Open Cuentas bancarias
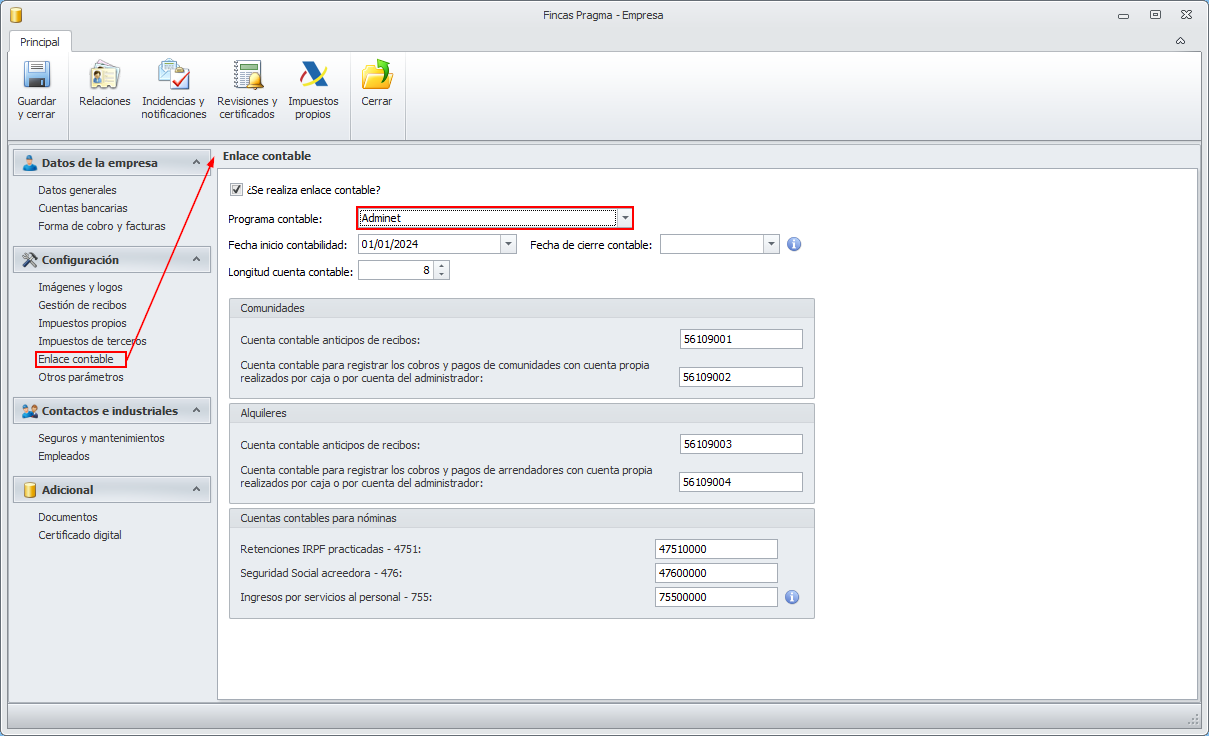The width and height of the screenshot is (1209, 736). click(83, 208)
